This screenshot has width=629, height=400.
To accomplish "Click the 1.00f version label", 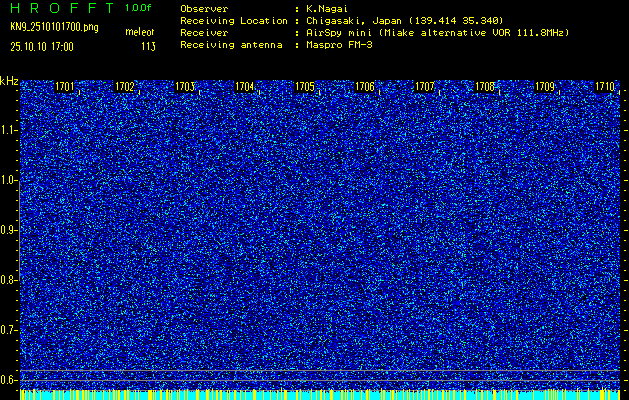I will click(x=139, y=8).
